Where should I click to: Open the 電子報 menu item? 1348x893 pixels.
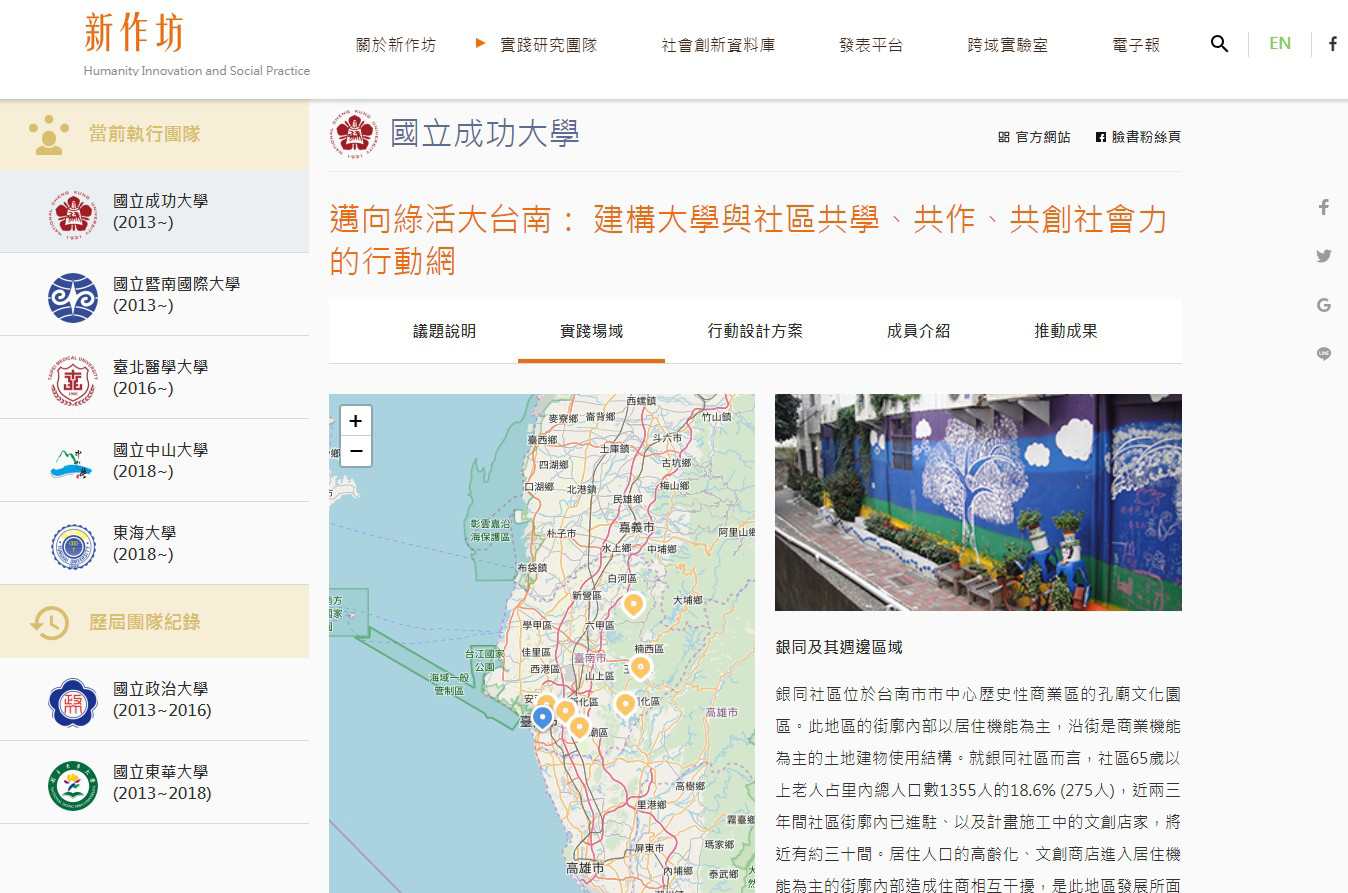[x=1136, y=45]
